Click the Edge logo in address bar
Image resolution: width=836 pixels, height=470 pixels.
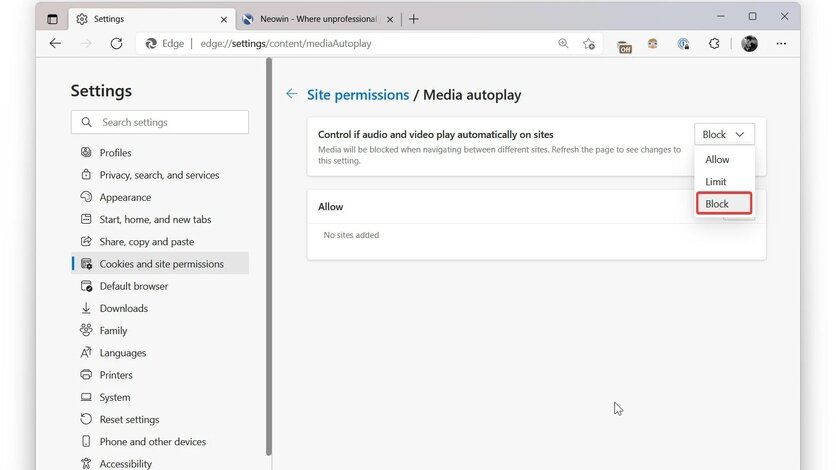[151, 44]
